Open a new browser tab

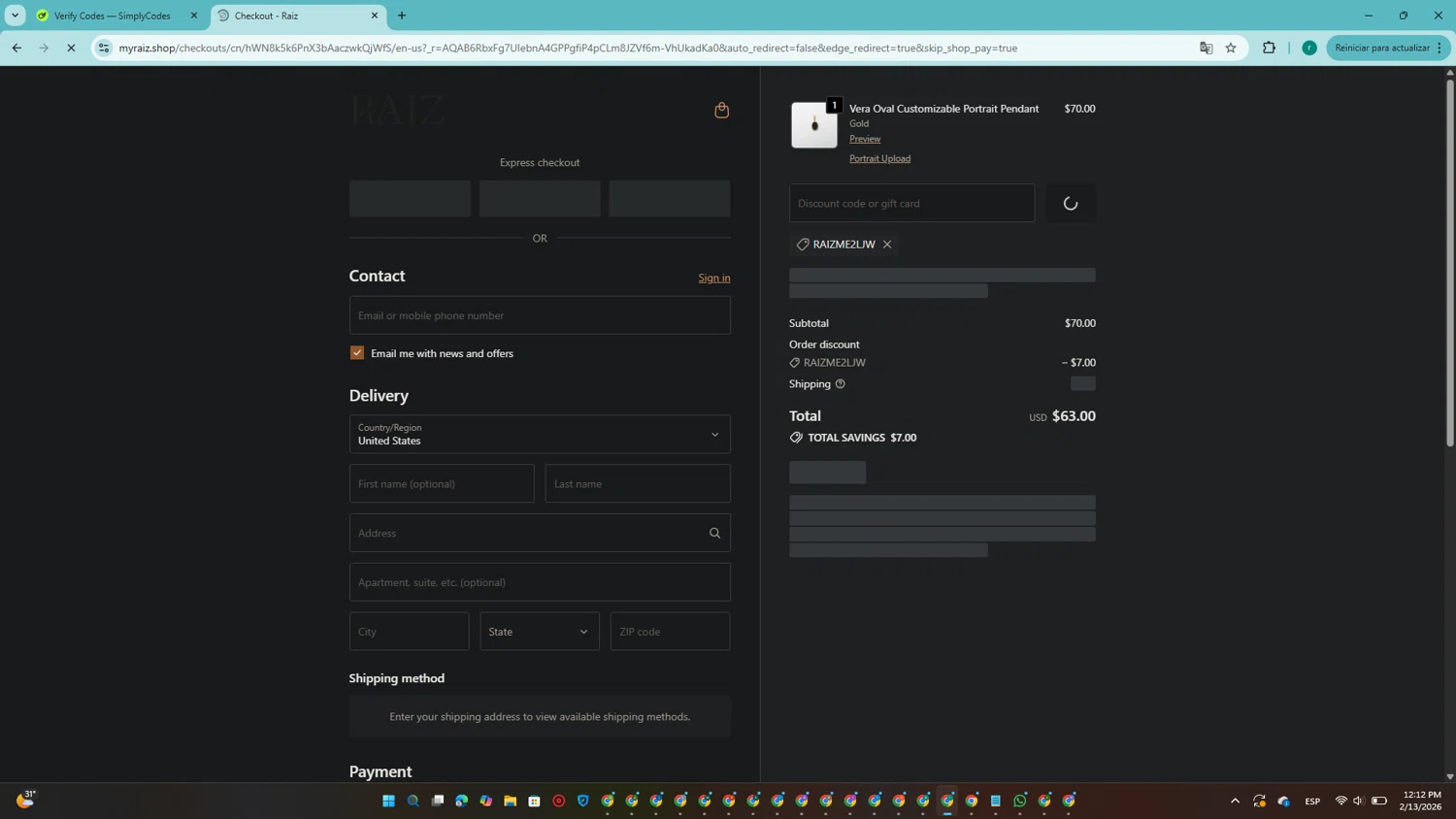[x=402, y=16]
